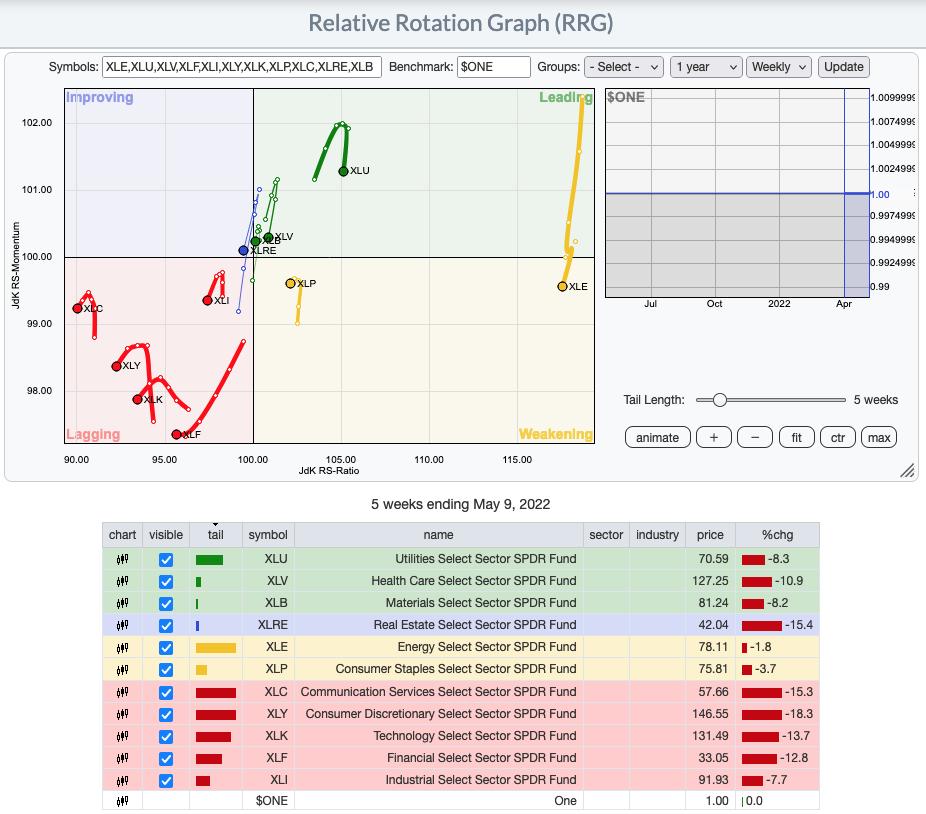Open the XLU row chart icon

[x=122, y=559]
